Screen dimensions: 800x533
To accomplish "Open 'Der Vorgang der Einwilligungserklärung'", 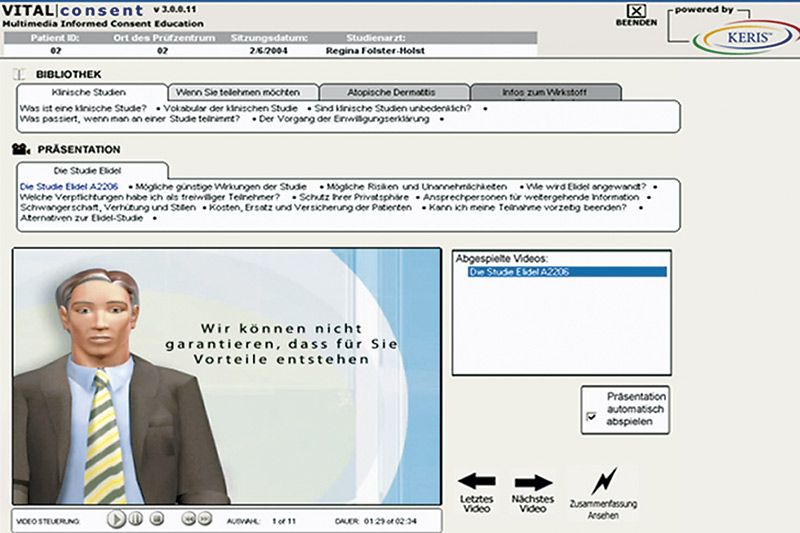I will [x=344, y=119].
